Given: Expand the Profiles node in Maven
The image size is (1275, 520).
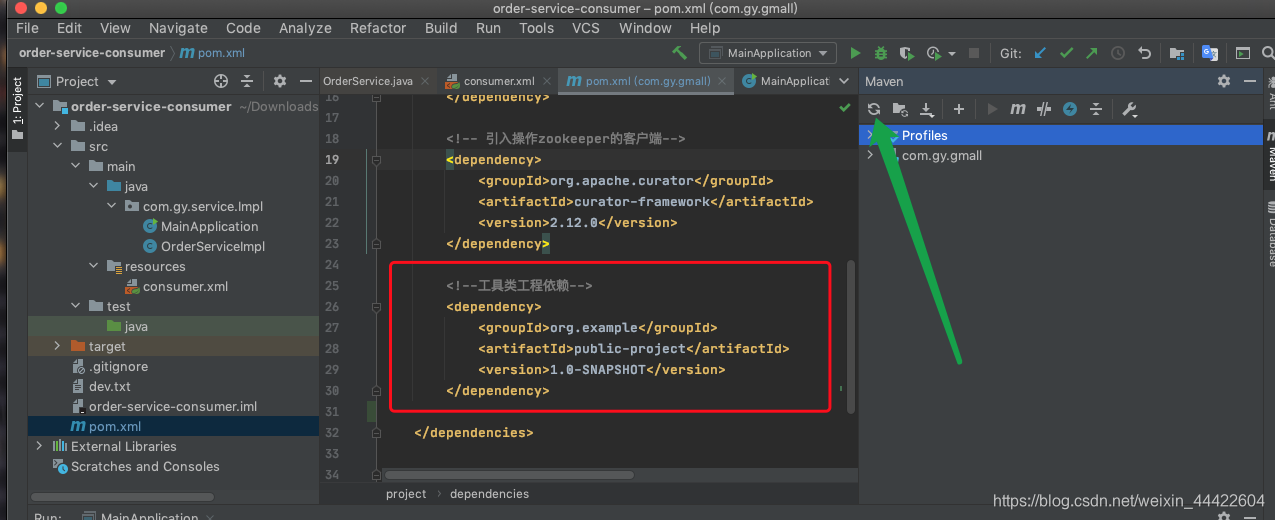Looking at the screenshot, I should pyautogui.click(x=871, y=135).
